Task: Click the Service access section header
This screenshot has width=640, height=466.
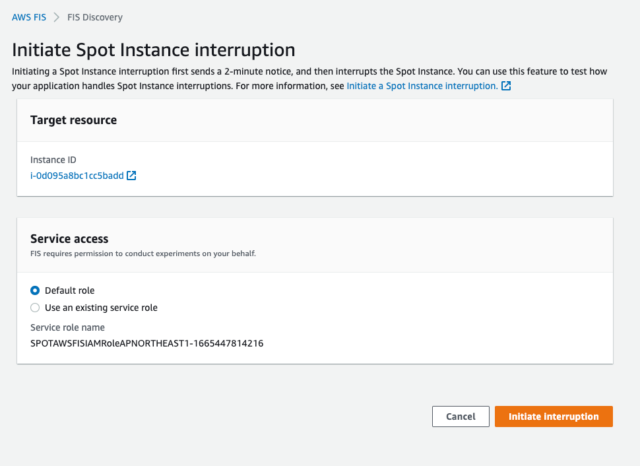Action: tap(69, 239)
